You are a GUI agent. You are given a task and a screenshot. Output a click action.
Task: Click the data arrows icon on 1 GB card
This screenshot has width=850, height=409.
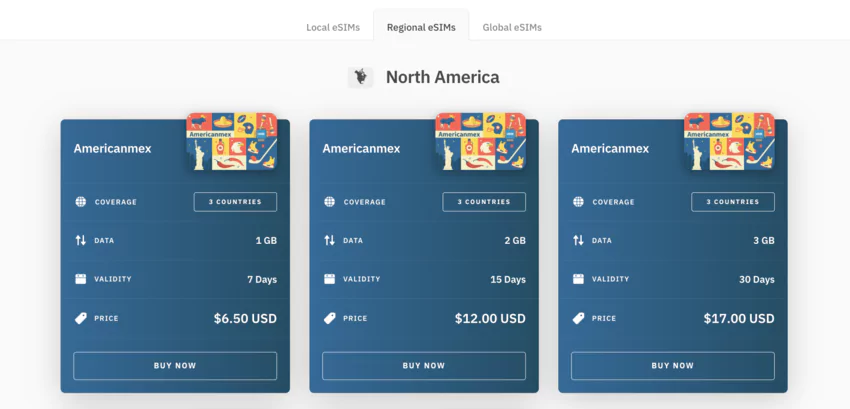pos(81,240)
